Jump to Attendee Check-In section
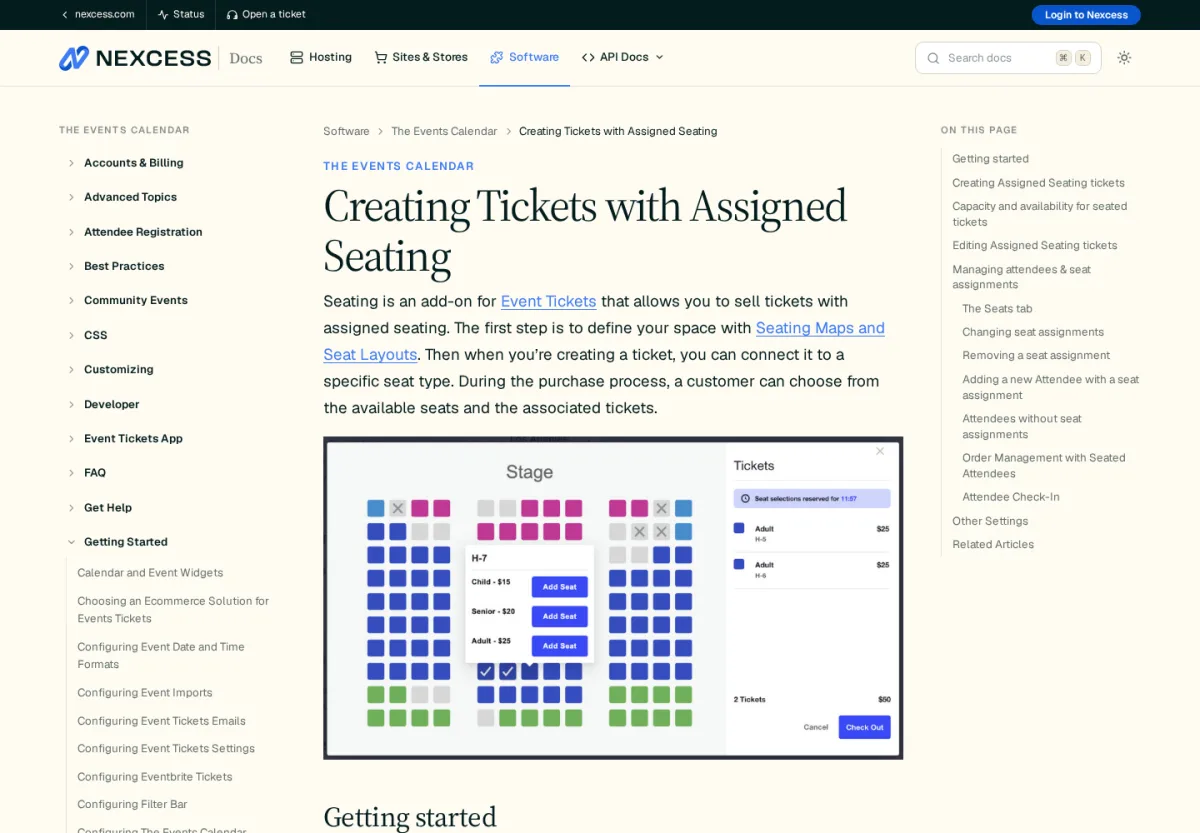The width and height of the screenshot is (1200, 833). pyautogui.click(x=1011, y=497)
